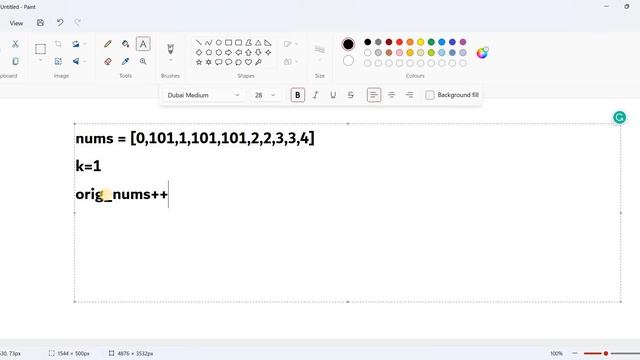
Task: Click the k=1 text line
Action: pos(88,166)
